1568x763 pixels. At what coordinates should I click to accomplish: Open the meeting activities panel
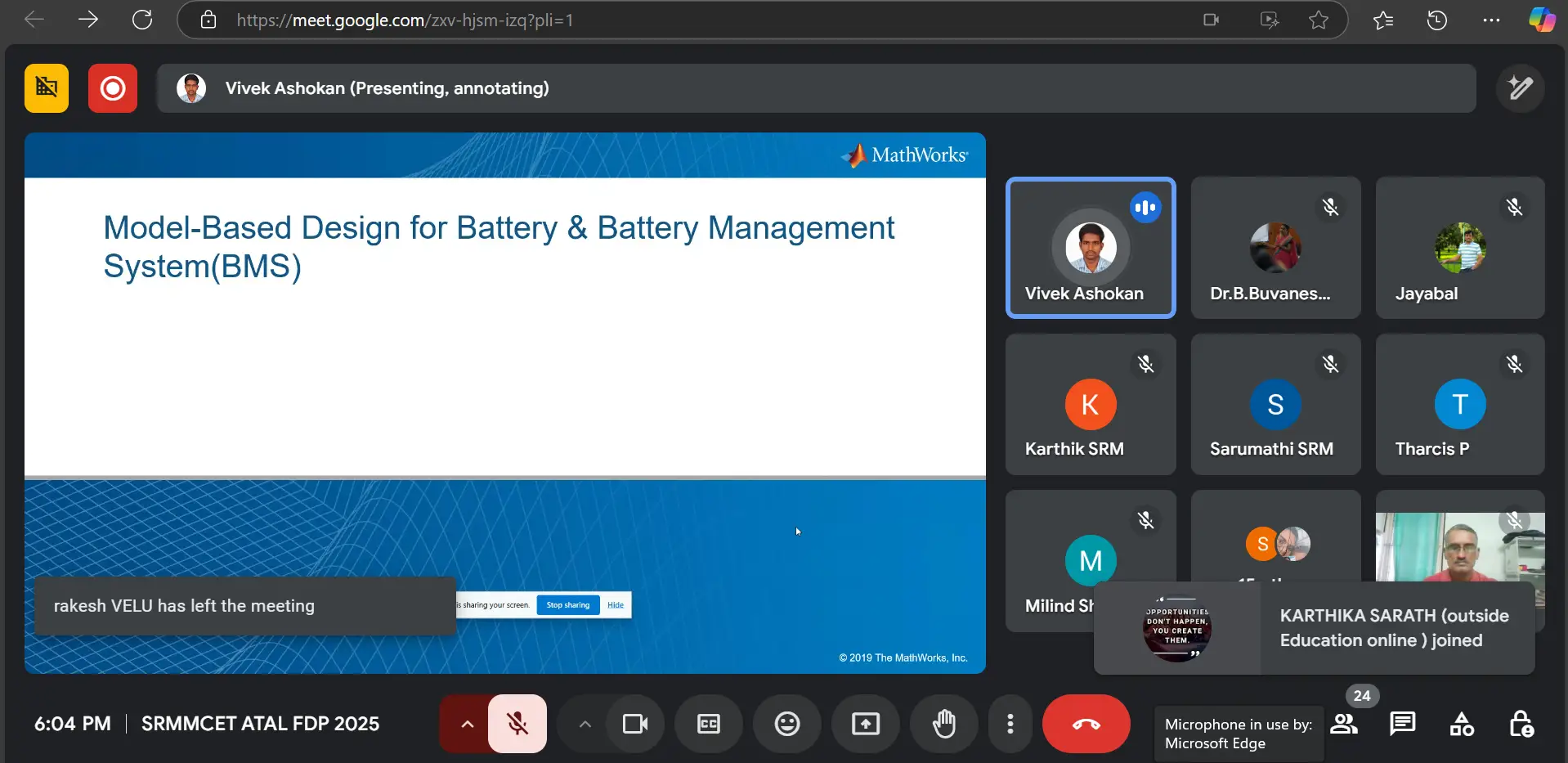point(1462,724)
